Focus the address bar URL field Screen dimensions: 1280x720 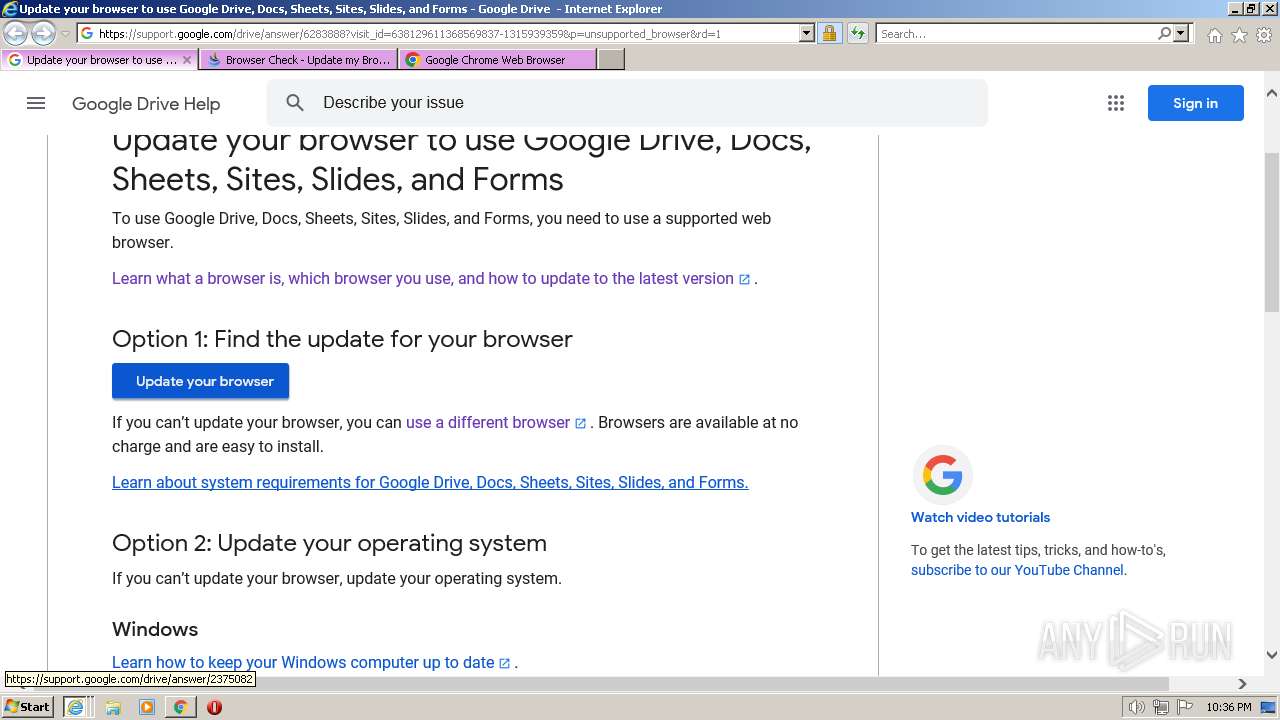coord(446,33)
